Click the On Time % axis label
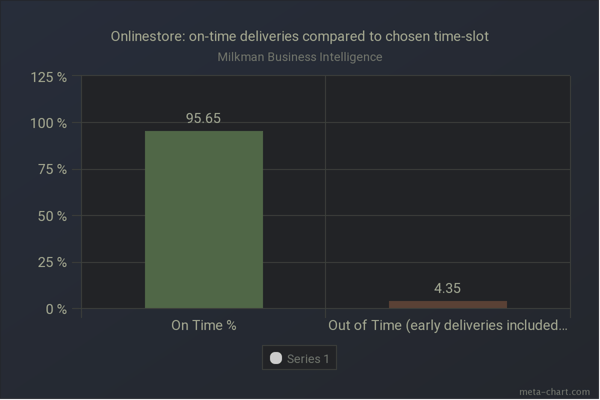Screen dimensions: 600x400 (x=204, y=325)
